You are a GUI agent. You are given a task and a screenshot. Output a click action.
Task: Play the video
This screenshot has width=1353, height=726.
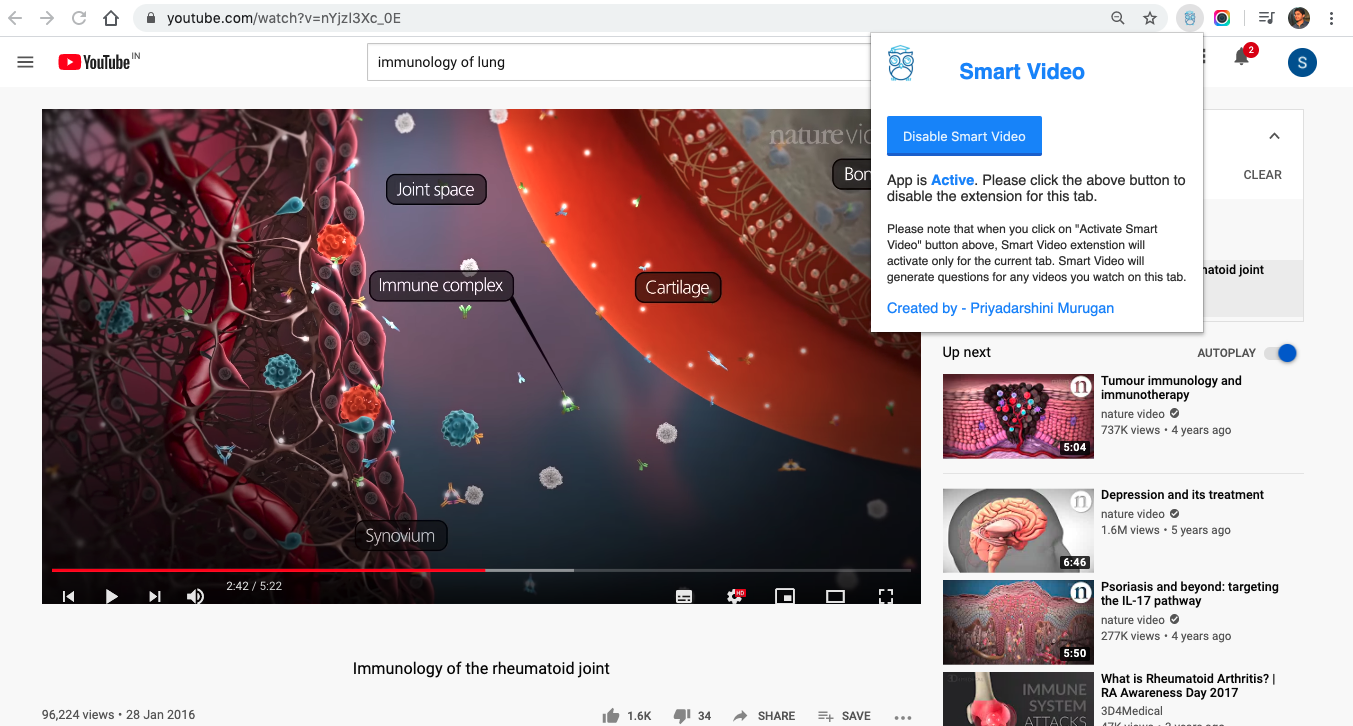pyautogui.click(x=112, y=596)
